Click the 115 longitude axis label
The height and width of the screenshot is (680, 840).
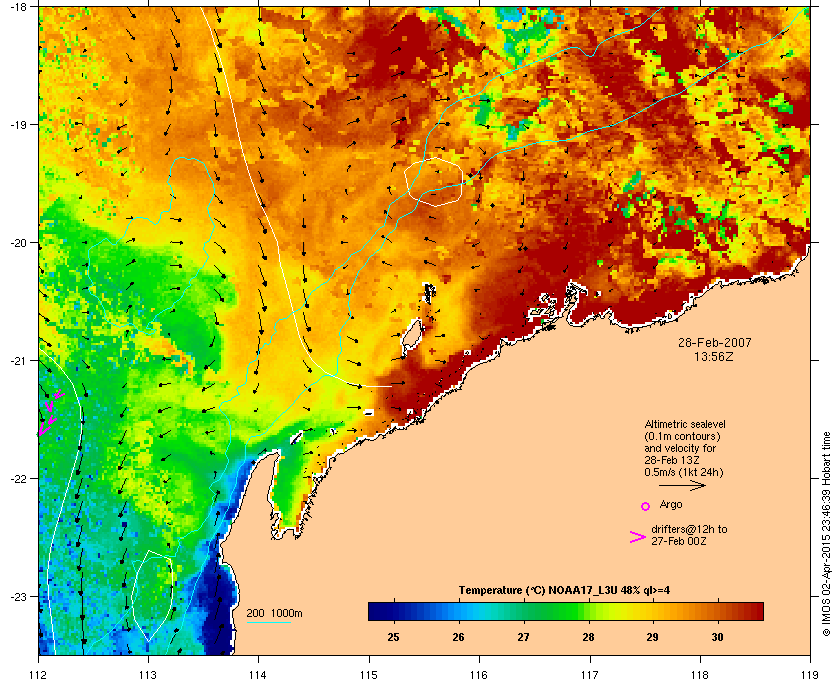point(369,675)
